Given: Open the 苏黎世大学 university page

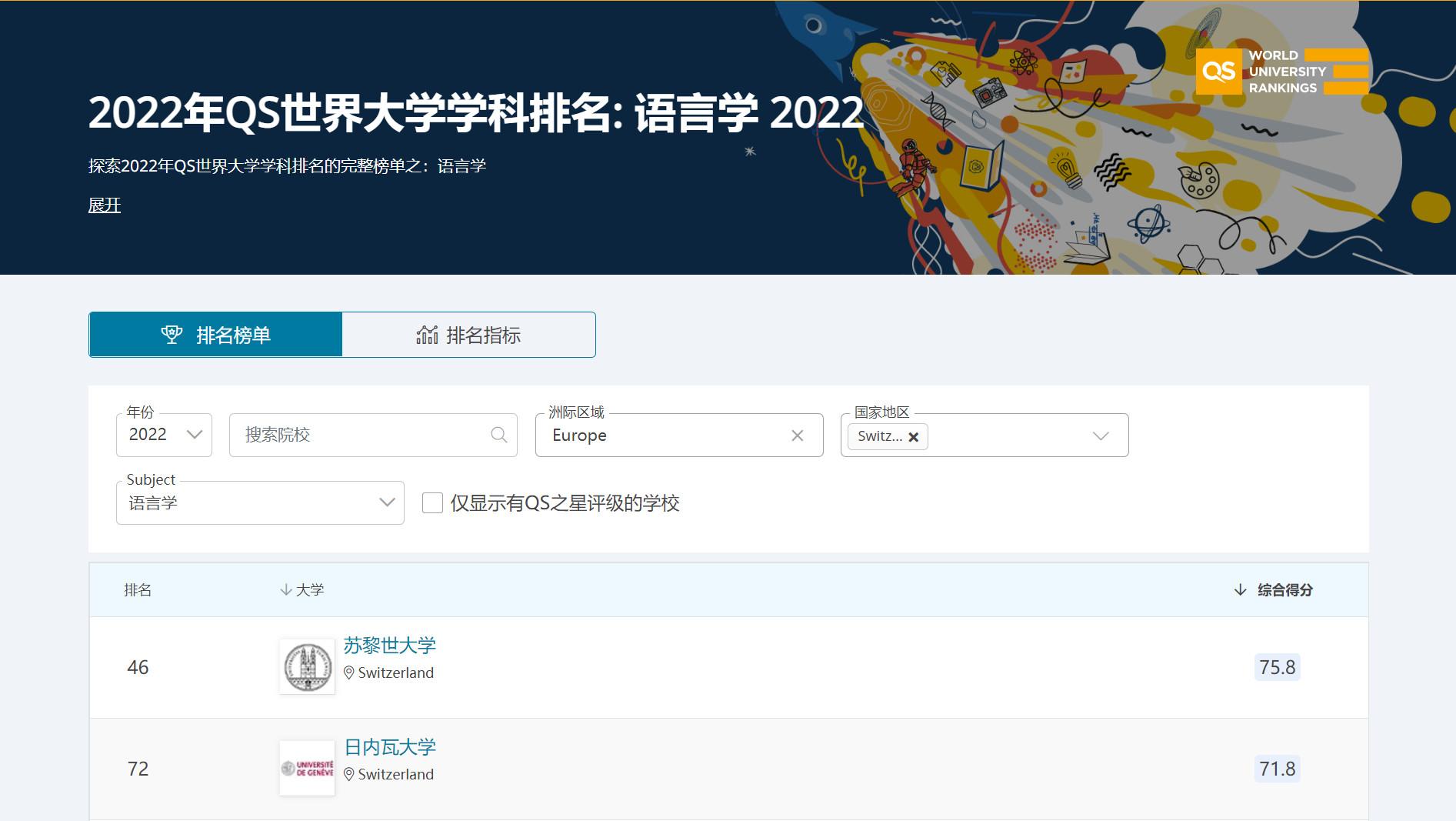Looking at the screenshot, I should pos(390,646).
